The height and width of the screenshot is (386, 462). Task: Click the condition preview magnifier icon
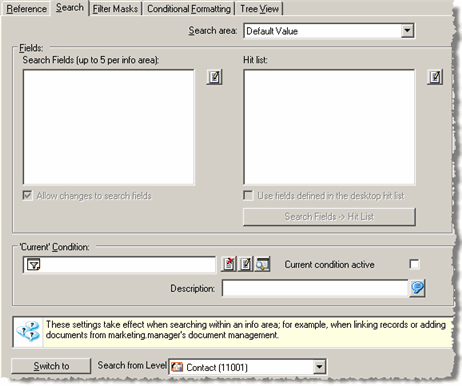click(x=262, y=264)
